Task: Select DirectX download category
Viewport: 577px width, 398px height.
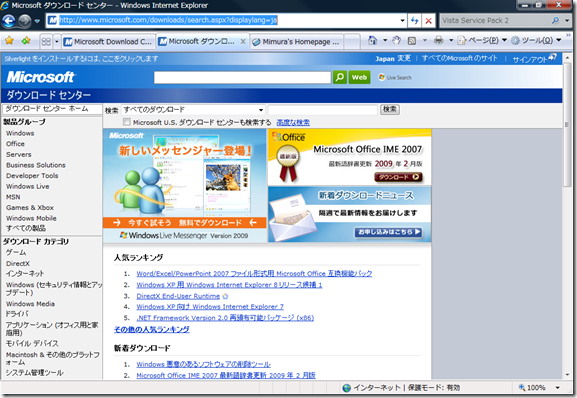Action: (x=18, y=263)
